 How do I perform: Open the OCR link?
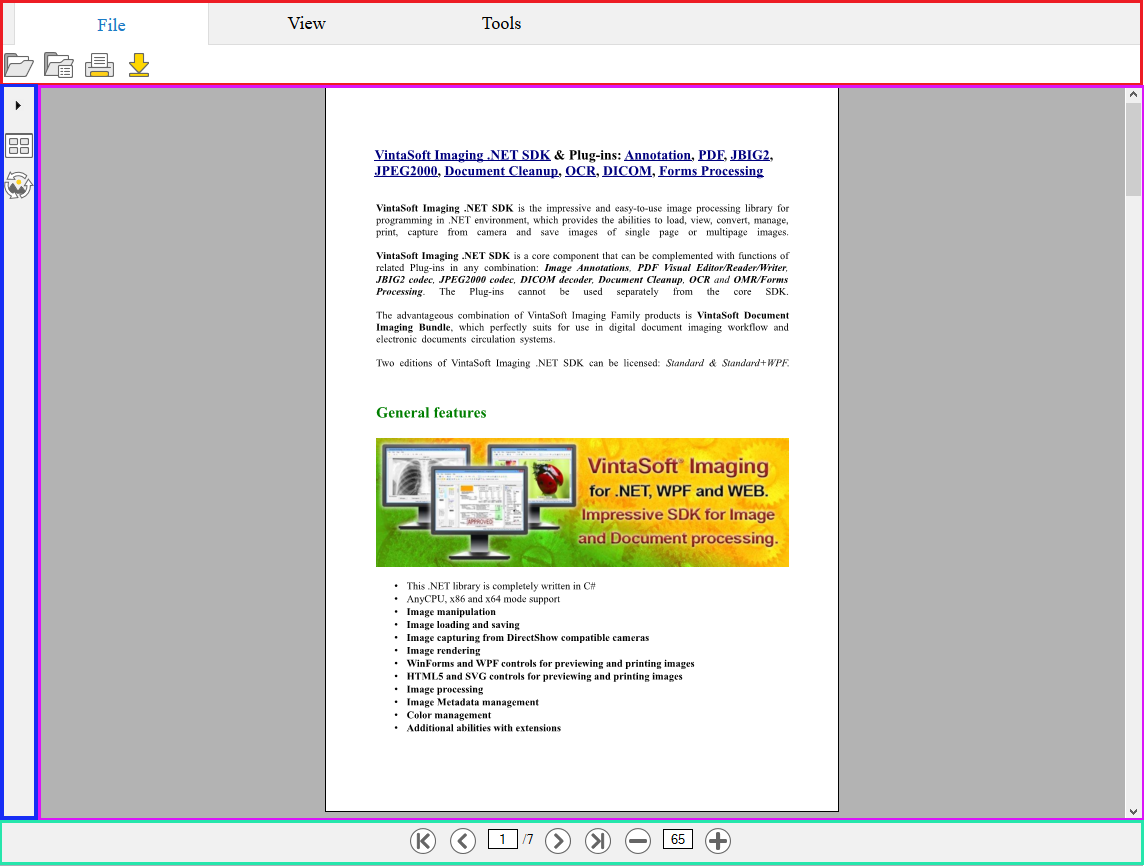point(581,171)
